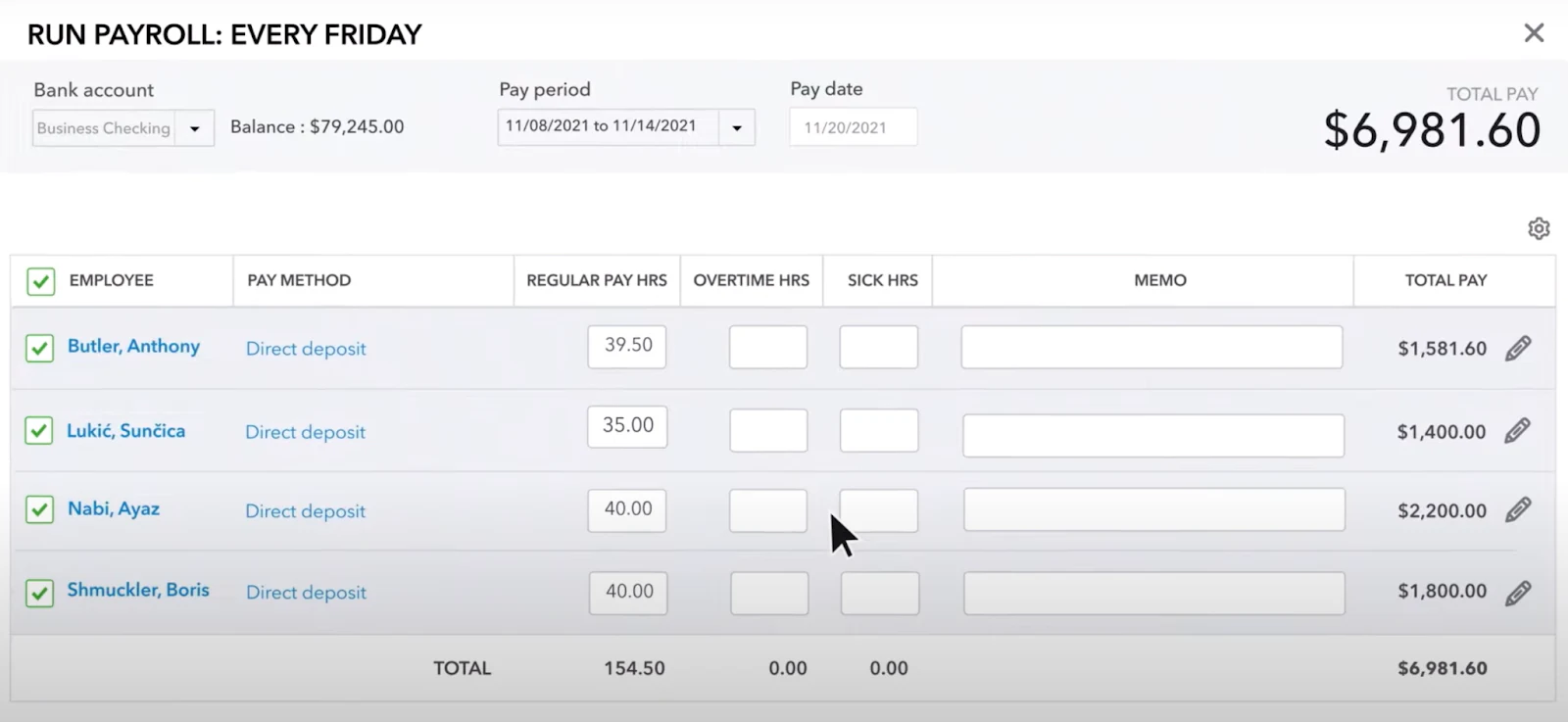Click Direct deposit for Nabi, Ayaz

306,511
